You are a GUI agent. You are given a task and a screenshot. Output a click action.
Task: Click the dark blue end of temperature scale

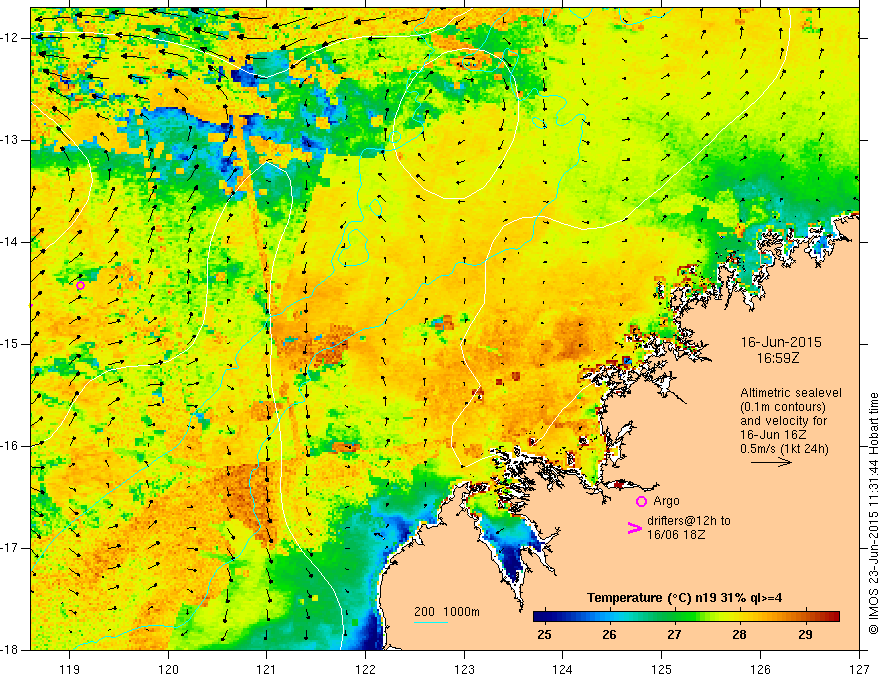[538, 617]
